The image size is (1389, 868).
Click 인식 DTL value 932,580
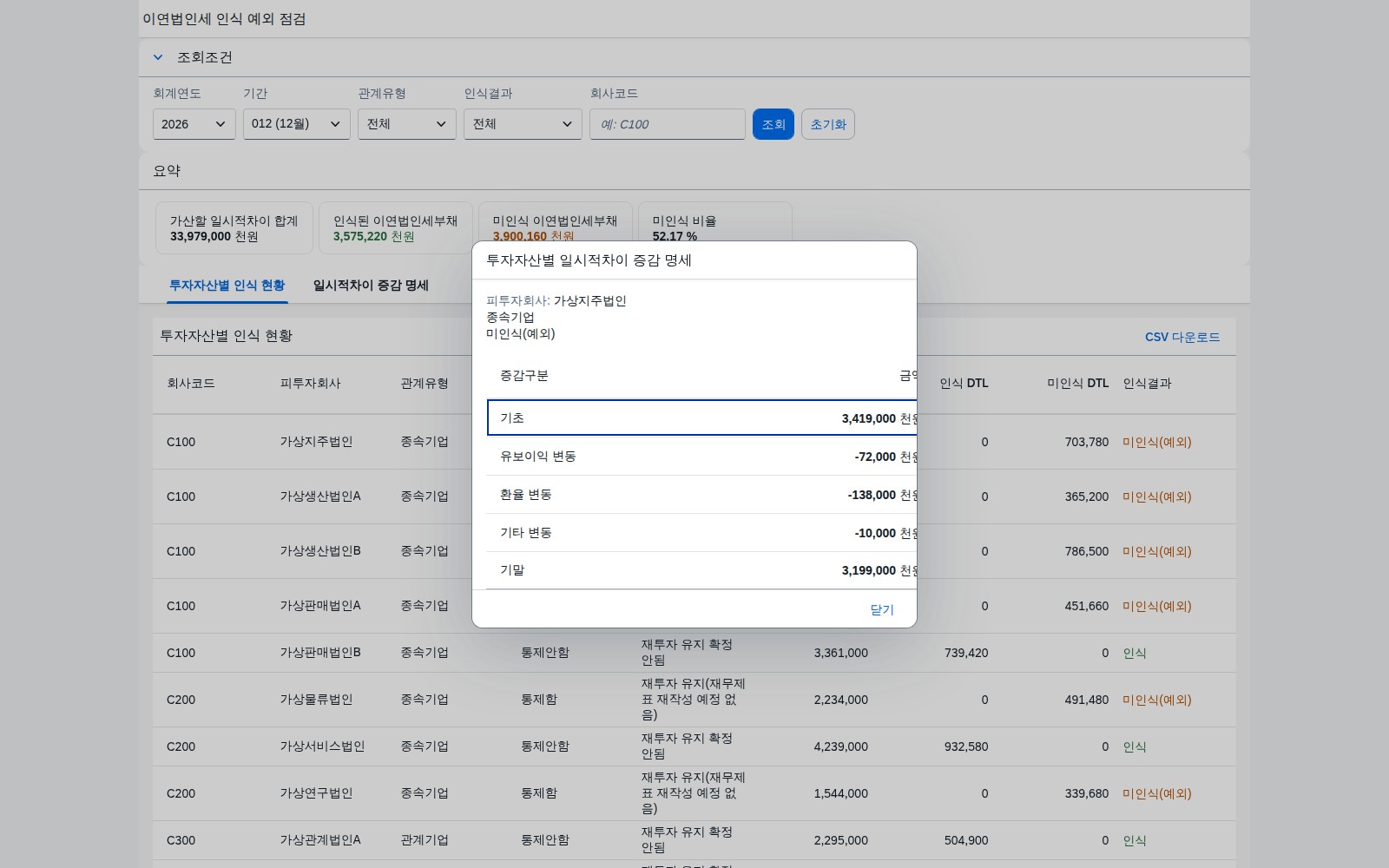coord(966,746)
